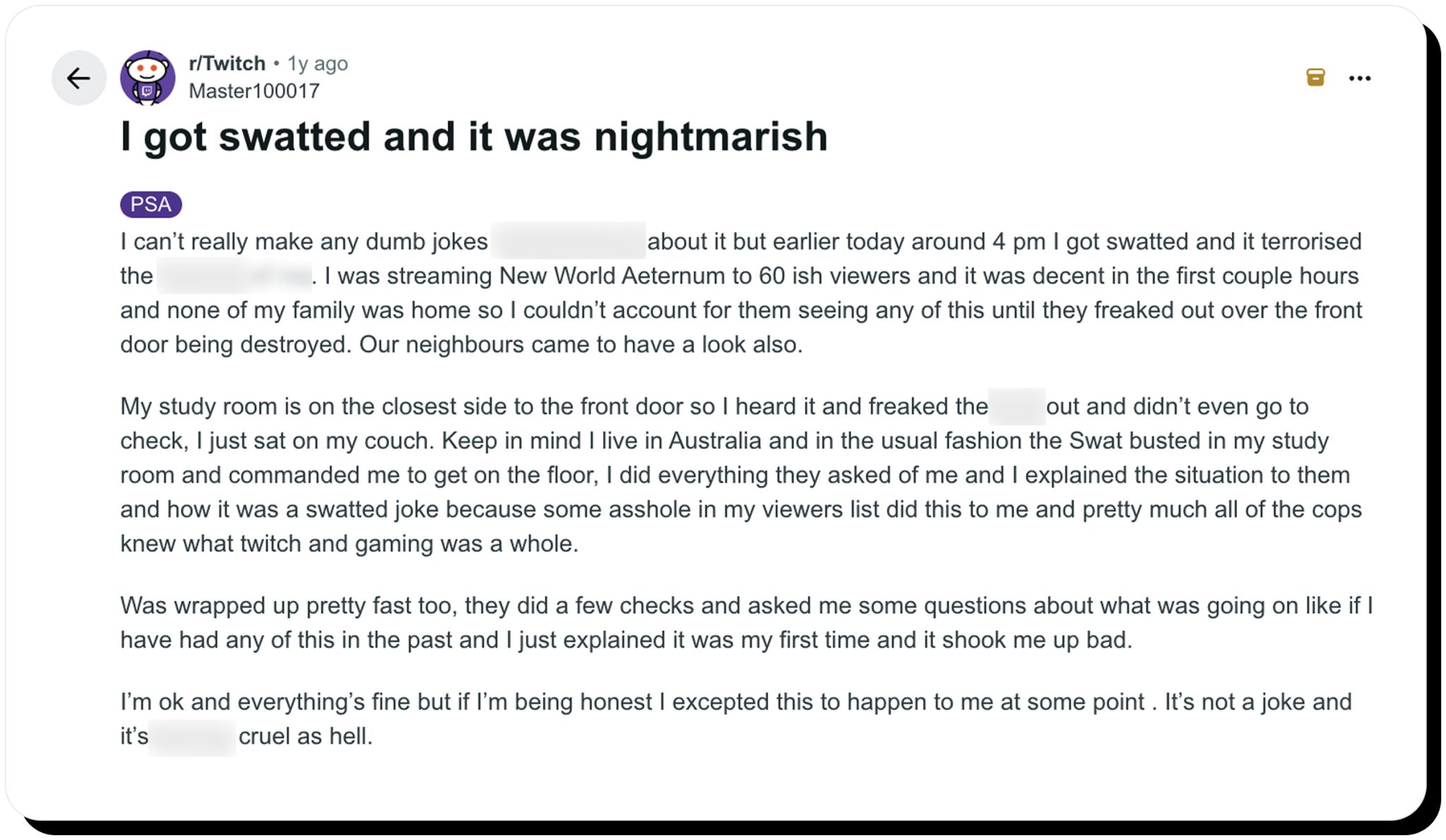Open the Master100017 user profile

click(253, 91)
